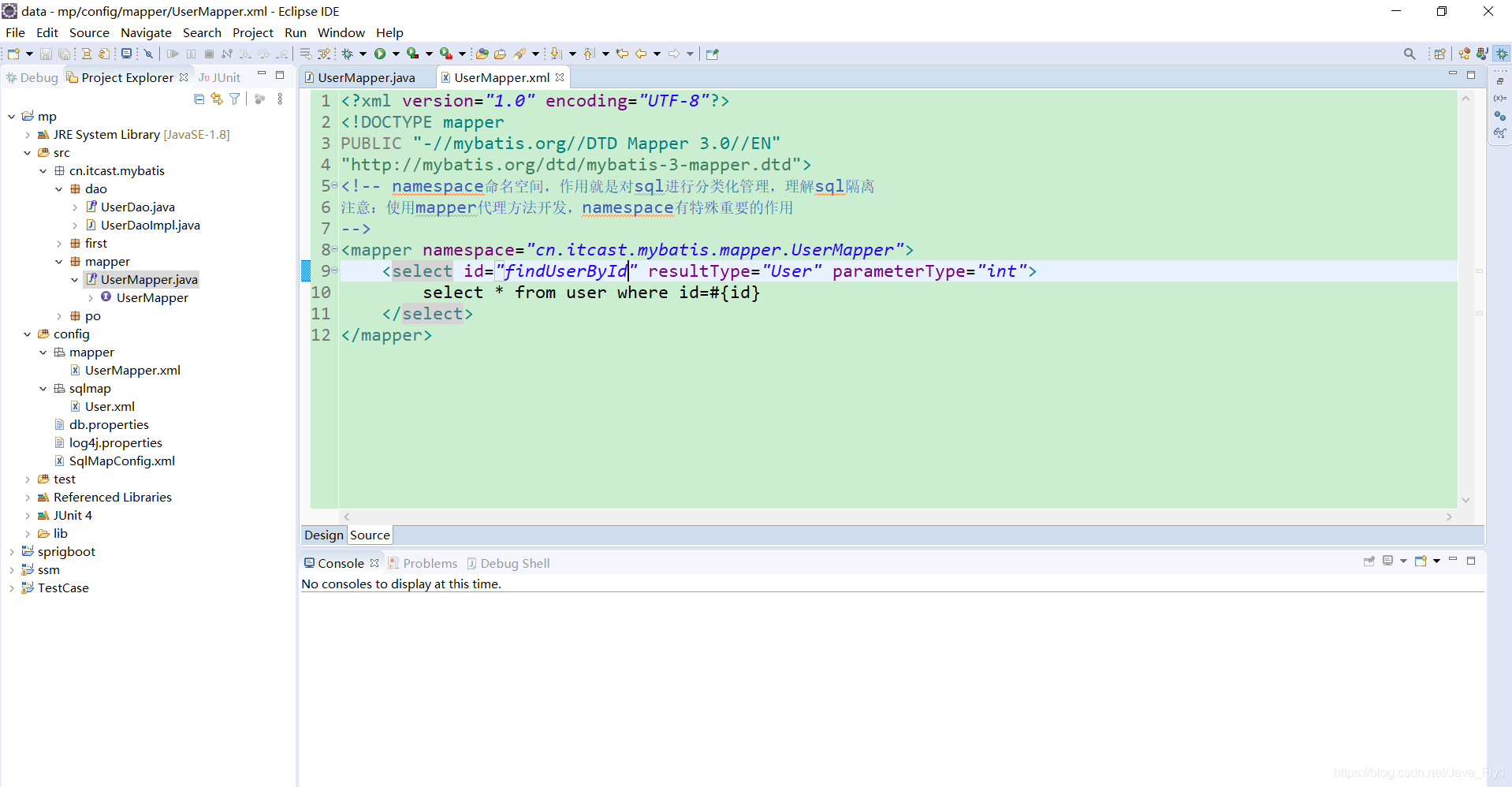
Task: Expand the sprigboot project node
Action: pyautogui.click(x=12, y=552)
